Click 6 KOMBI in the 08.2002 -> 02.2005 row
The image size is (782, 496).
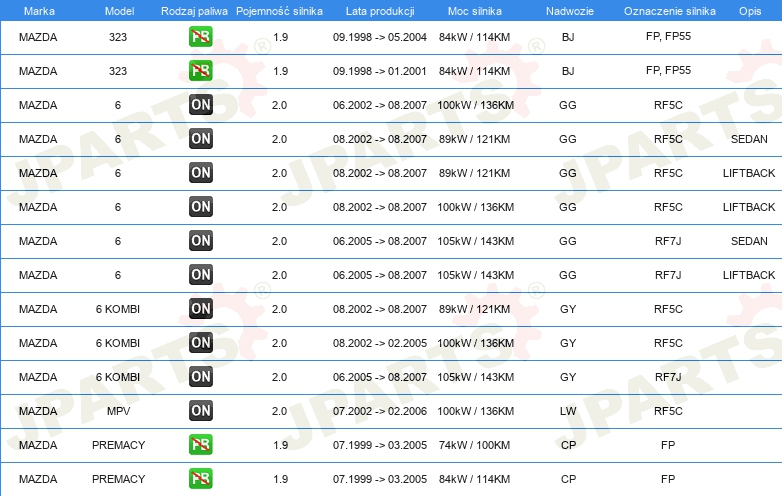click(118, 343)
